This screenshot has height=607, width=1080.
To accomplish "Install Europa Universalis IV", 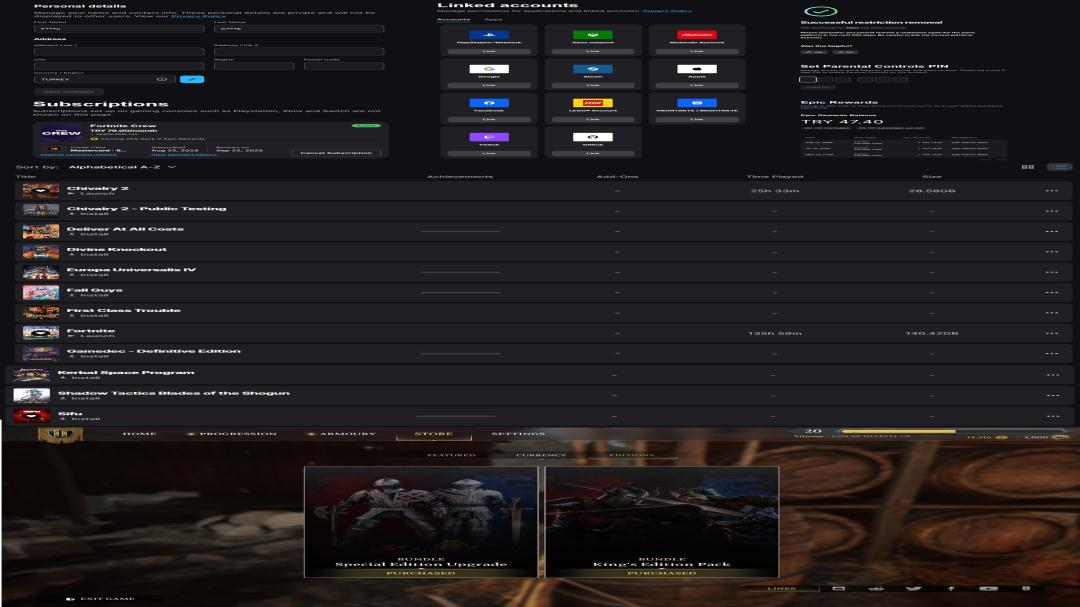I will pos(88,275).
